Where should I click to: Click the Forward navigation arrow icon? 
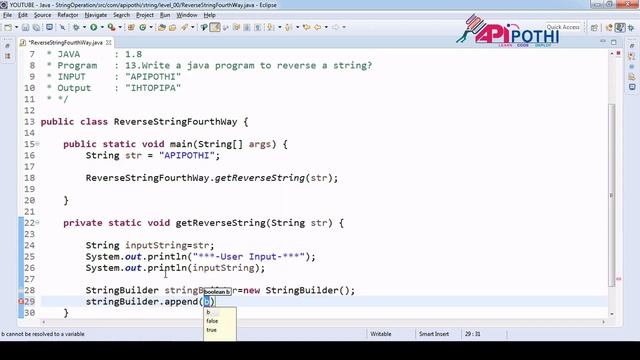[336, 27]
